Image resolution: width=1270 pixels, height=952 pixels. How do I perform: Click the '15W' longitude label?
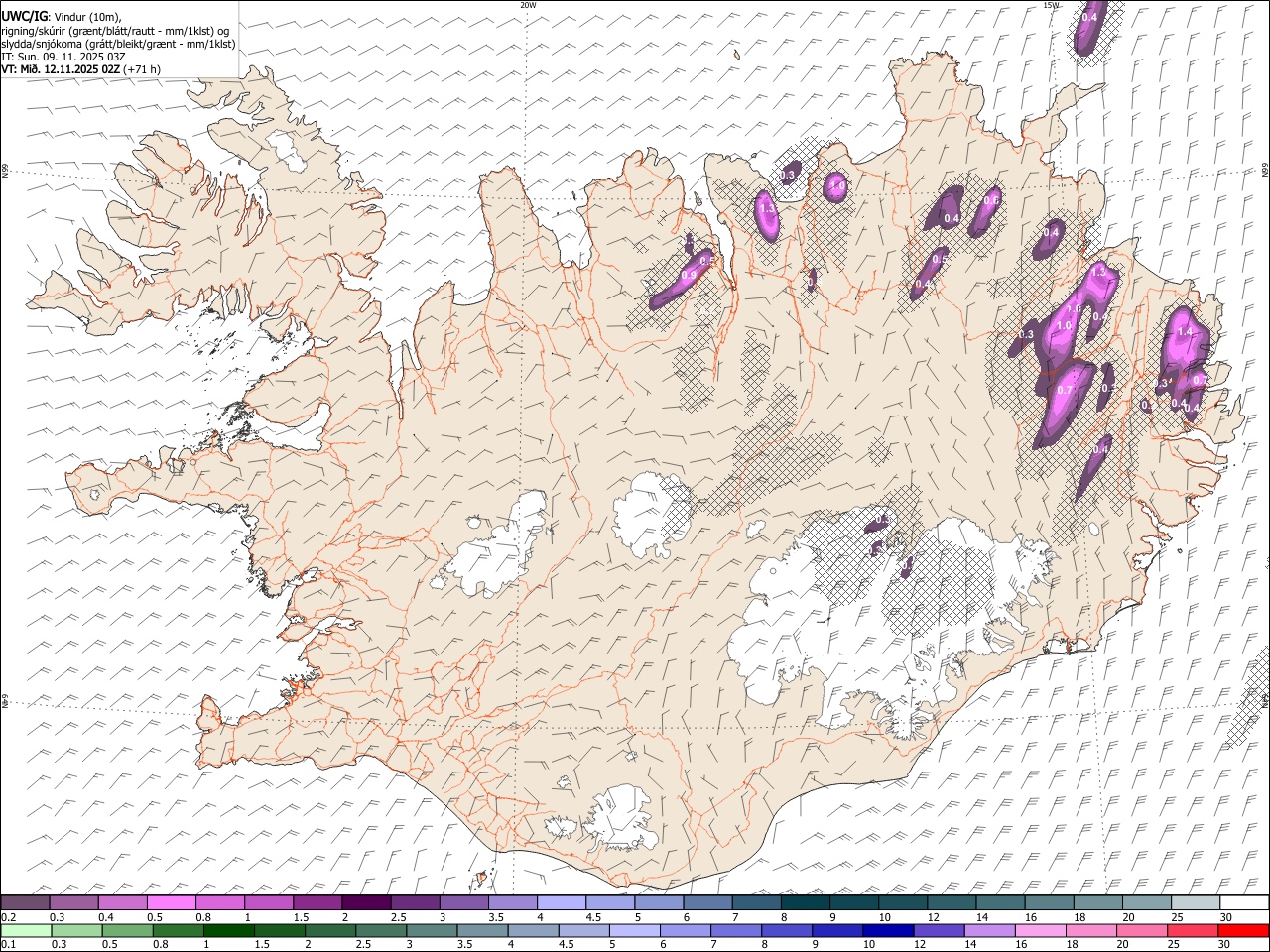click(1051, 5)
